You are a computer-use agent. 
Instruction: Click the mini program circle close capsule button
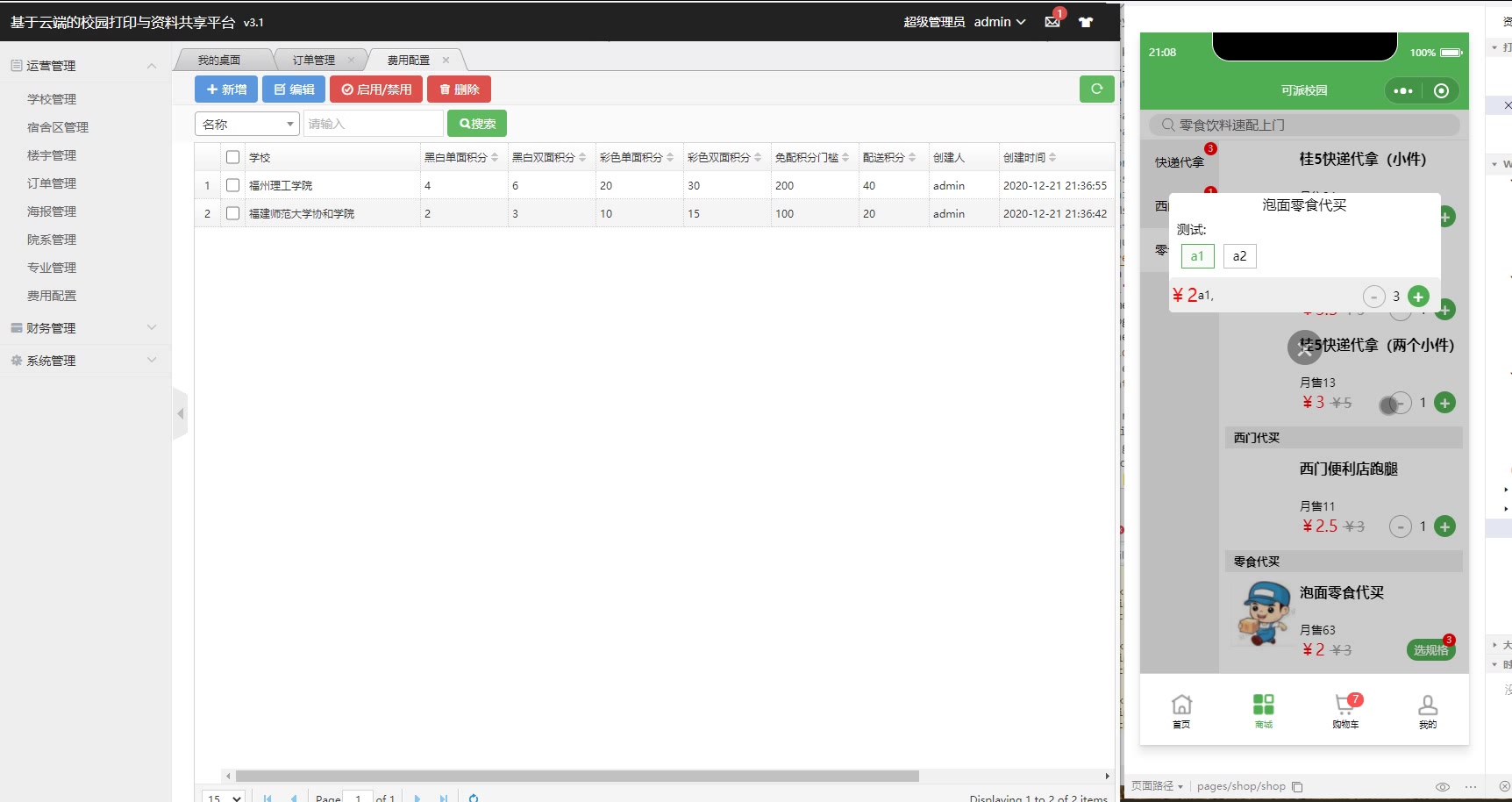[x=1441, y=90]
